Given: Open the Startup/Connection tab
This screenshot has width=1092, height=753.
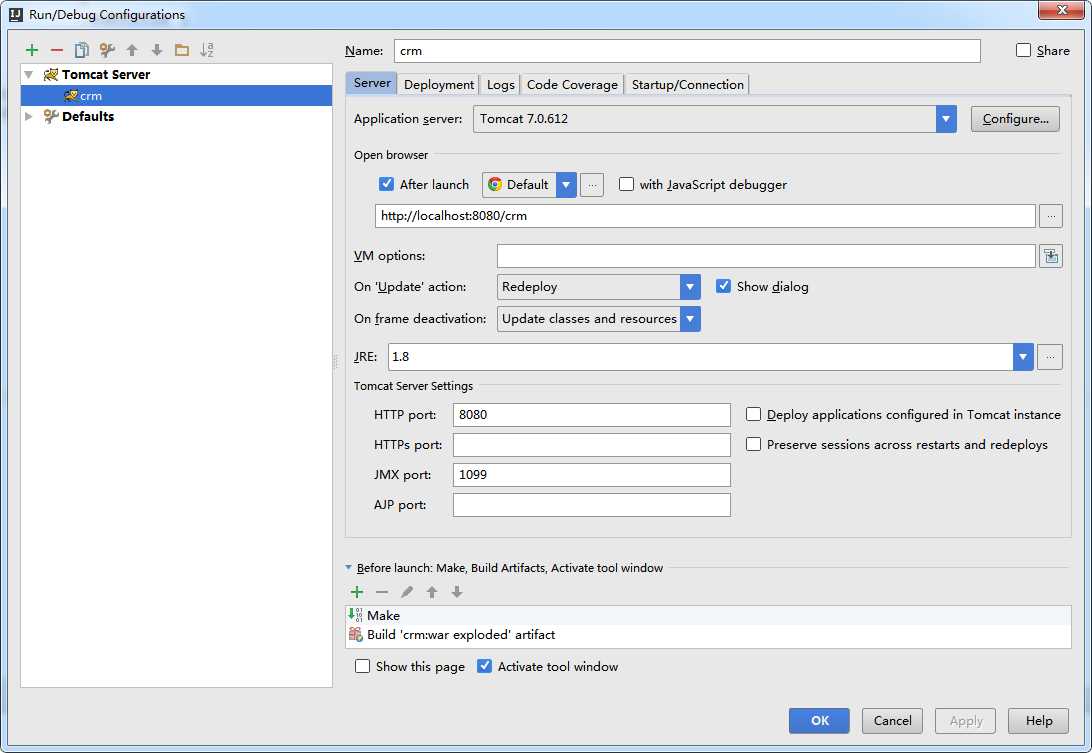Looking at the screenshot, I should pos(687,84).
